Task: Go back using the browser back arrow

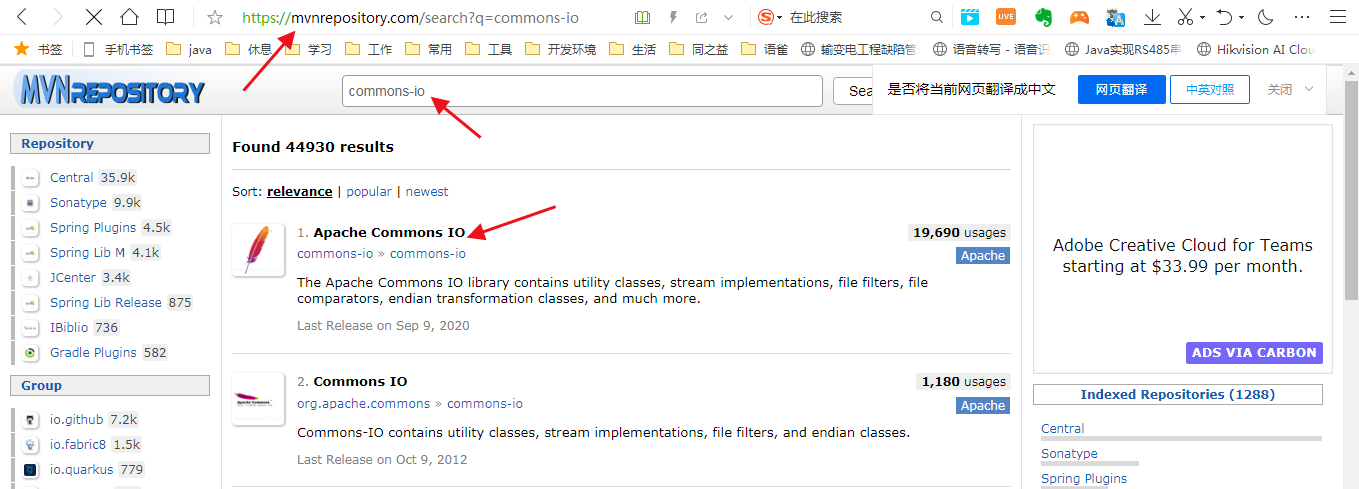Action: point(22,17)
